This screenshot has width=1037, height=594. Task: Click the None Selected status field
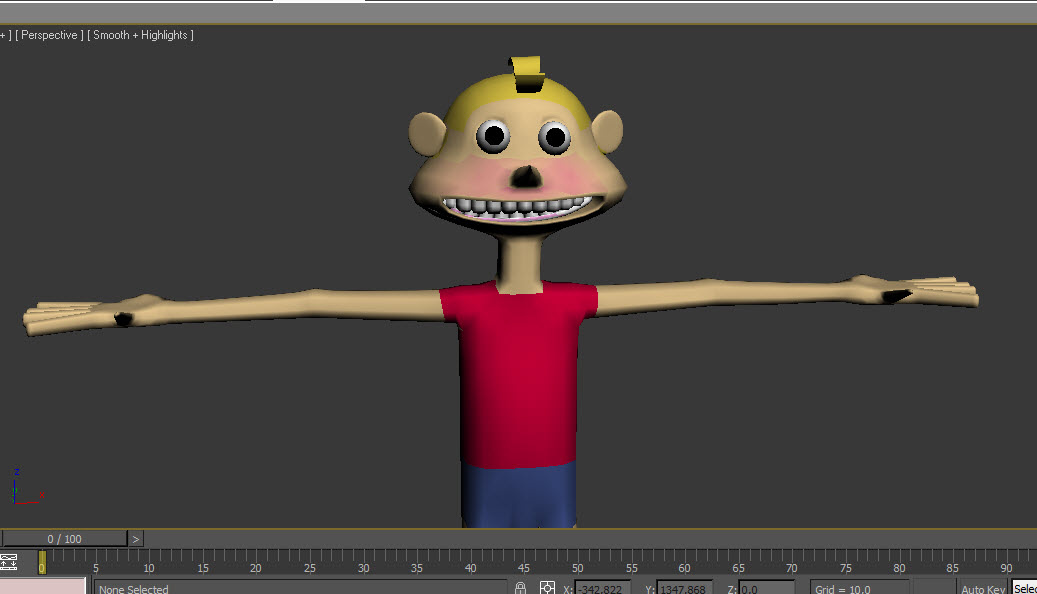point(300,588)
